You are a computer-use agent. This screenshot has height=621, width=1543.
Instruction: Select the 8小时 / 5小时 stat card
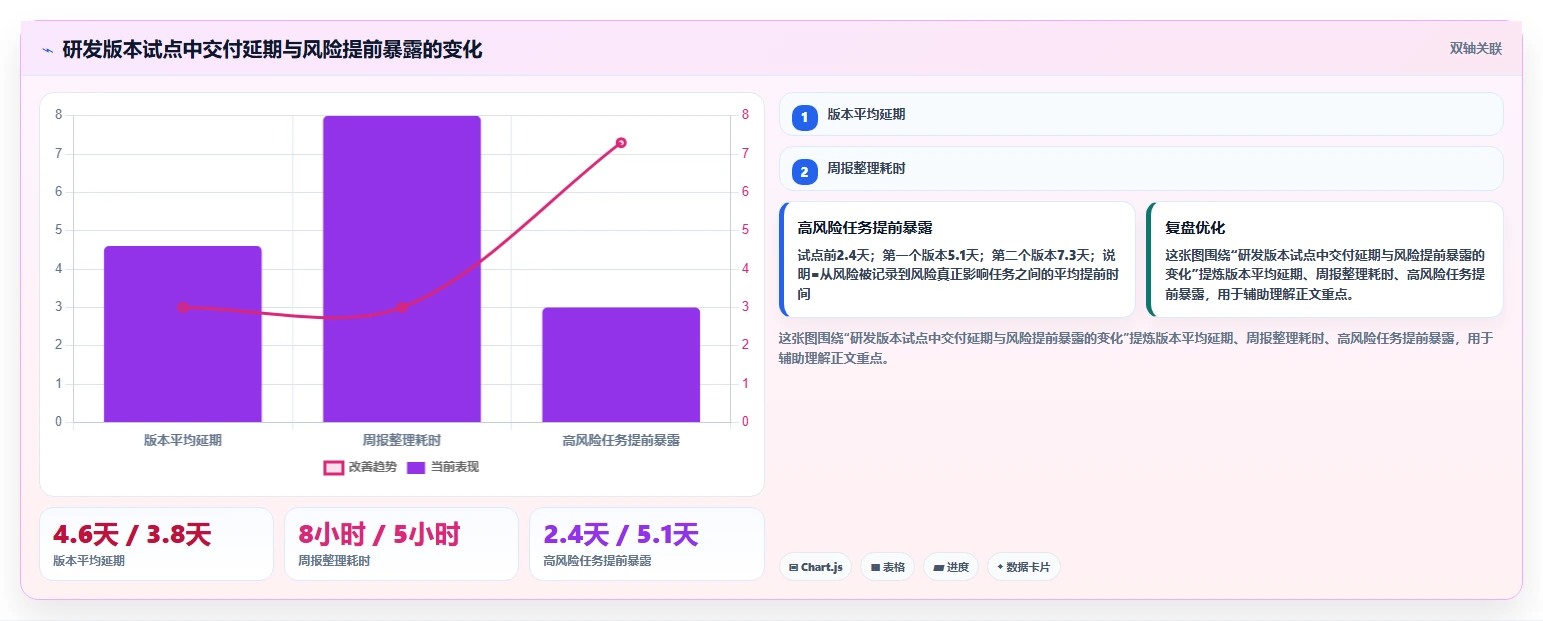pyautogui.click(x=402, y=544)
